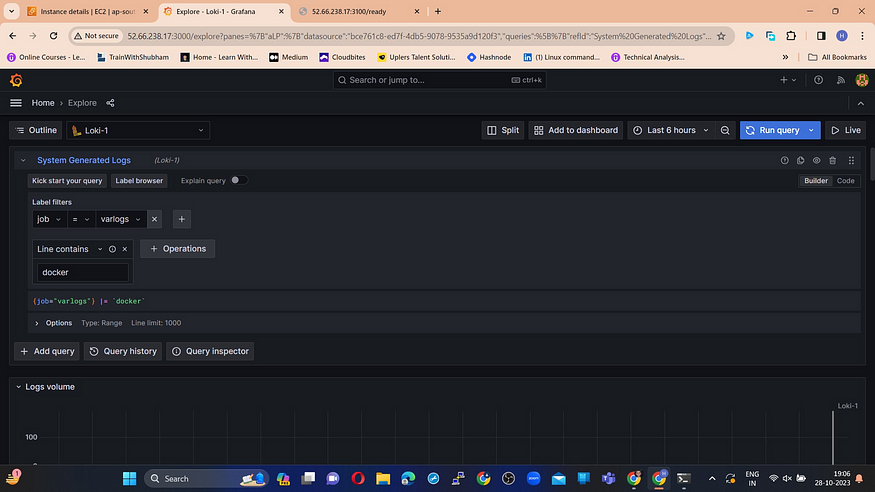Image resolution: width=875 pixels, height=492 pixels.
Task: Open the Run query options arrow
Action: pos(811,130)
